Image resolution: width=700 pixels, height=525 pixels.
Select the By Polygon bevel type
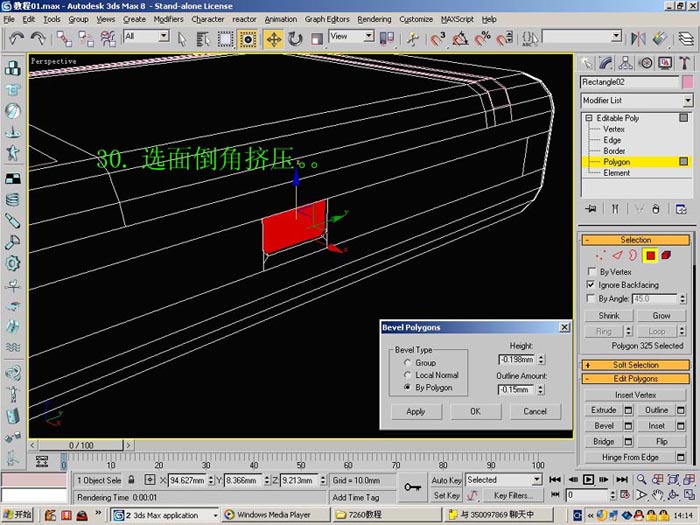coord(407,388)
